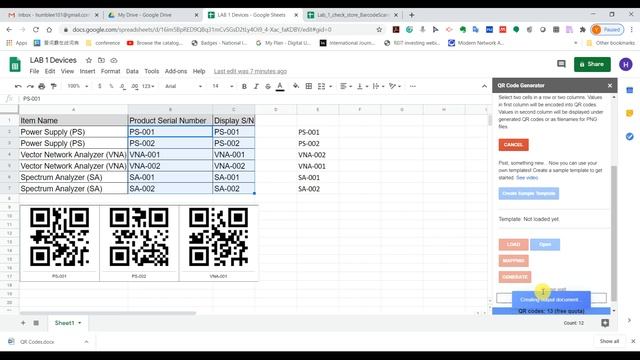Decrease decimal places in toolbar
640x360 pixels.
122,86
